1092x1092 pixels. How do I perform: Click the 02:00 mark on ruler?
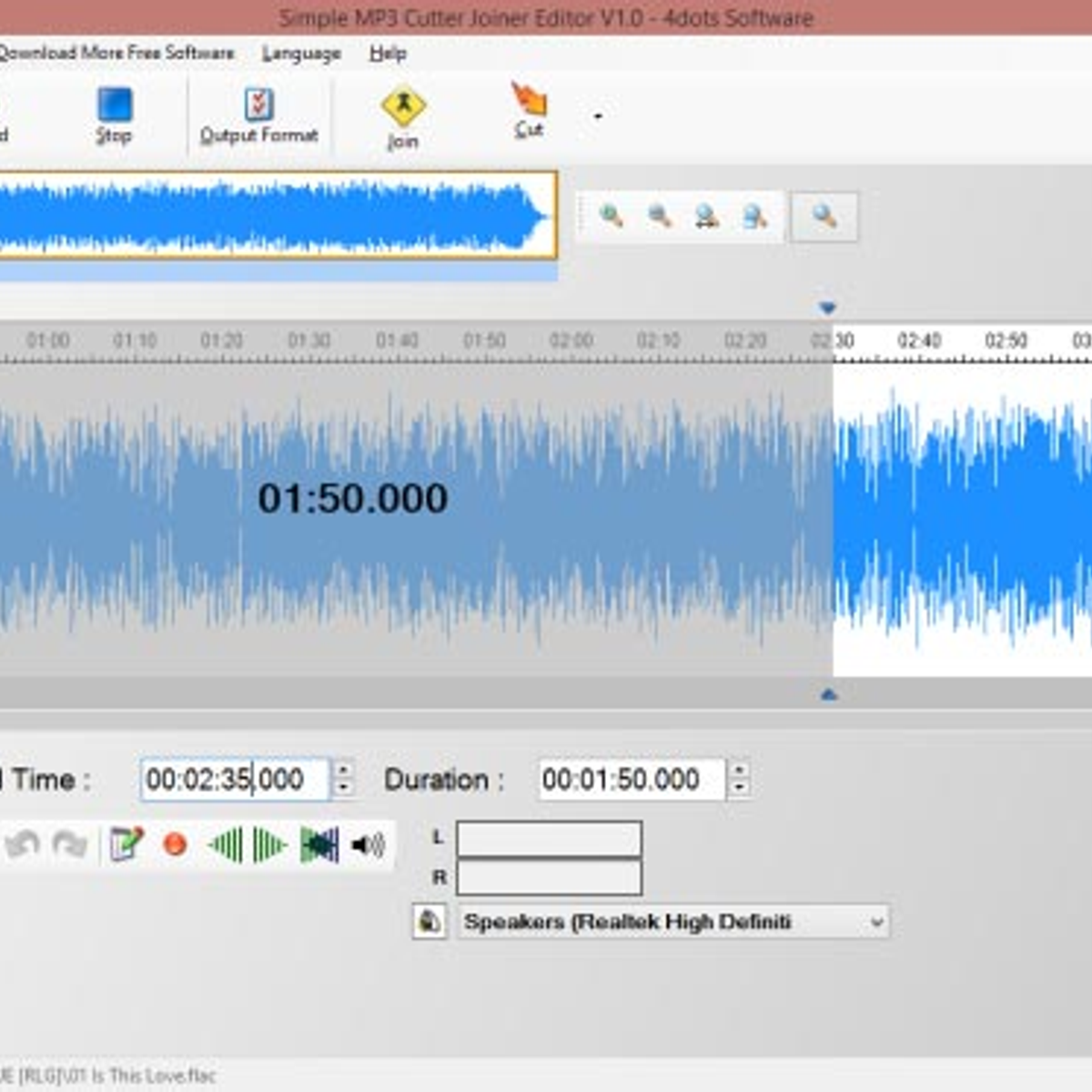[x=571, y=340]
